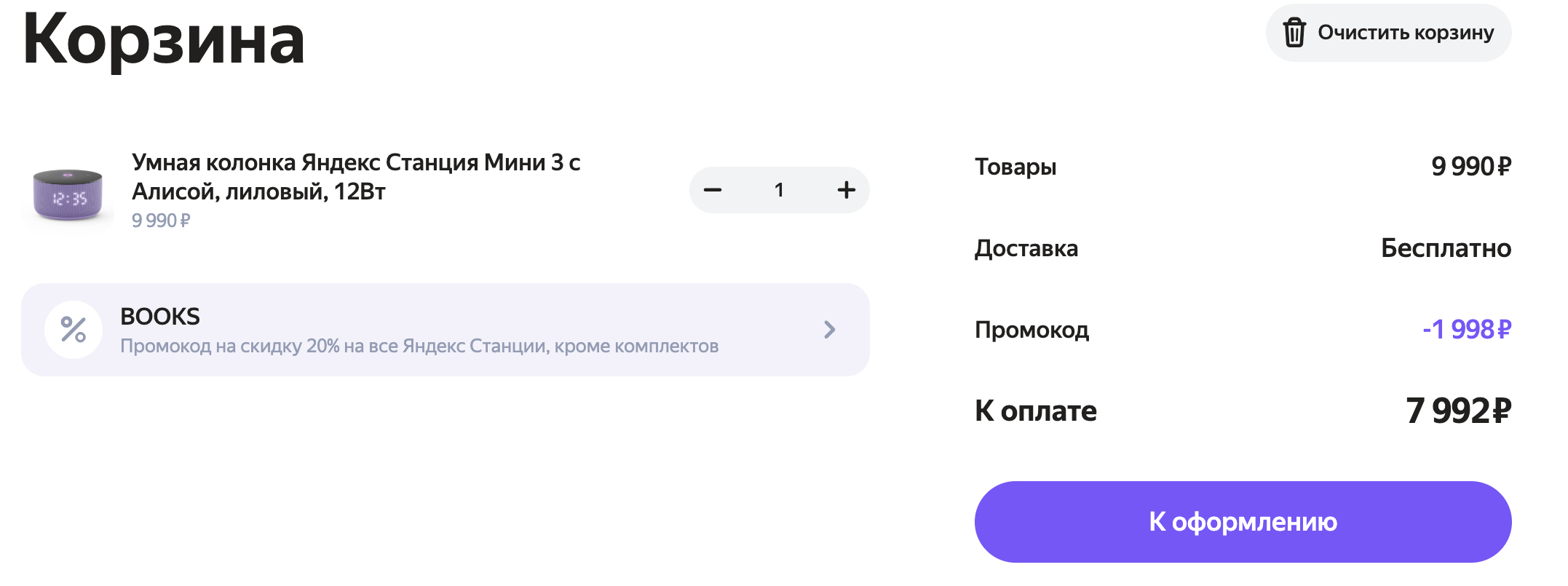Click the gray item price under the product title
Viewport: 1568px width, 586px height.
click(x=161, y=221)
